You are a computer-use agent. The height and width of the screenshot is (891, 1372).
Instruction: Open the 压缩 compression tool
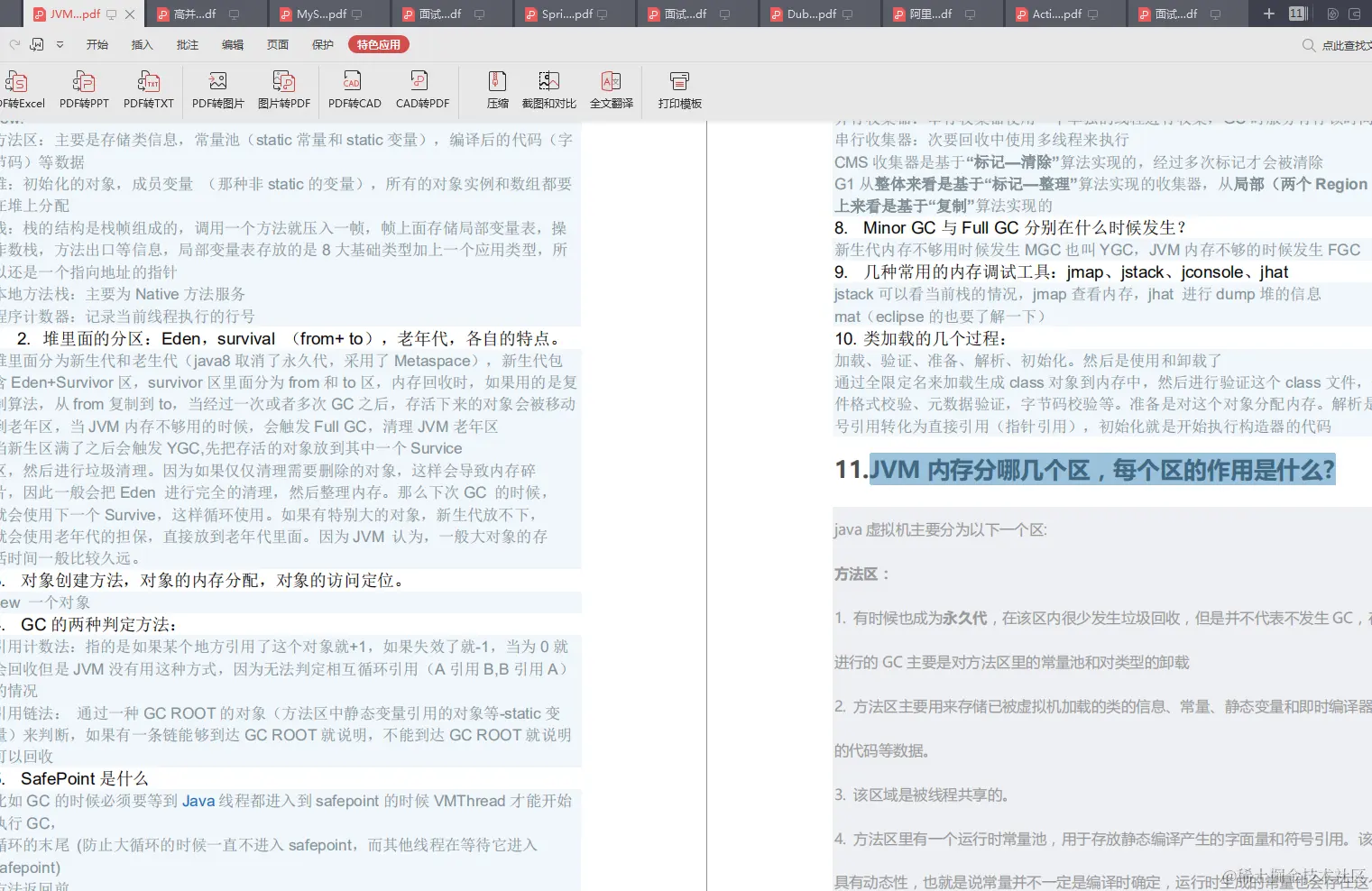[x=497, y=90]
